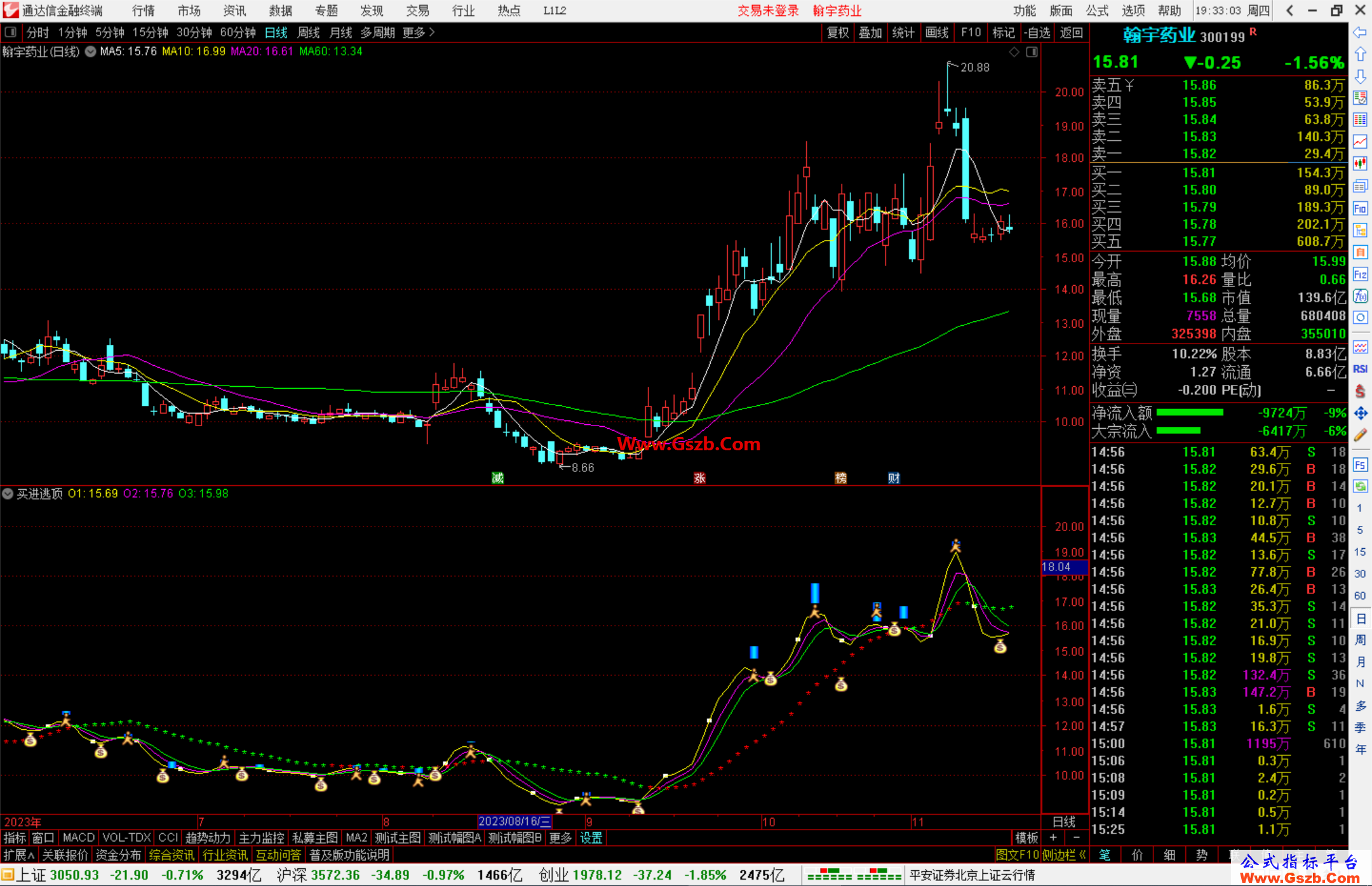Click the red TDX logo in title bar
The image size is (1372, 886).
pyautogui.click(x=10, y=10)
